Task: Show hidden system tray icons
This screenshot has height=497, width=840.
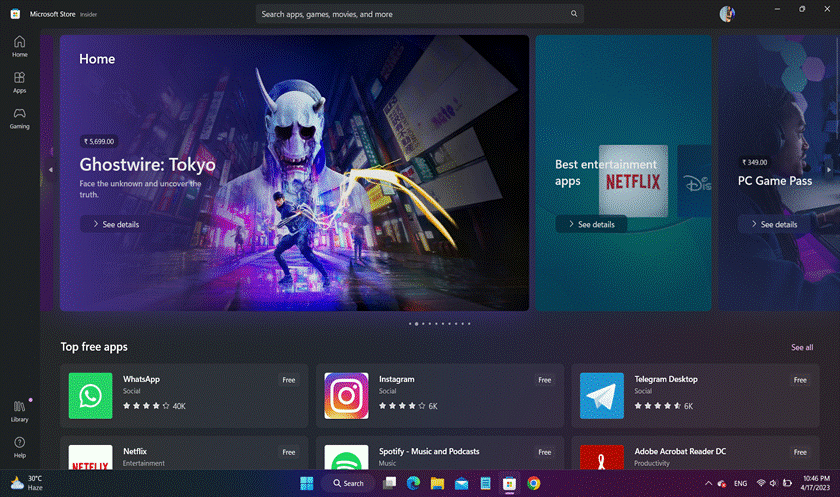Action: tap(708, 483)
